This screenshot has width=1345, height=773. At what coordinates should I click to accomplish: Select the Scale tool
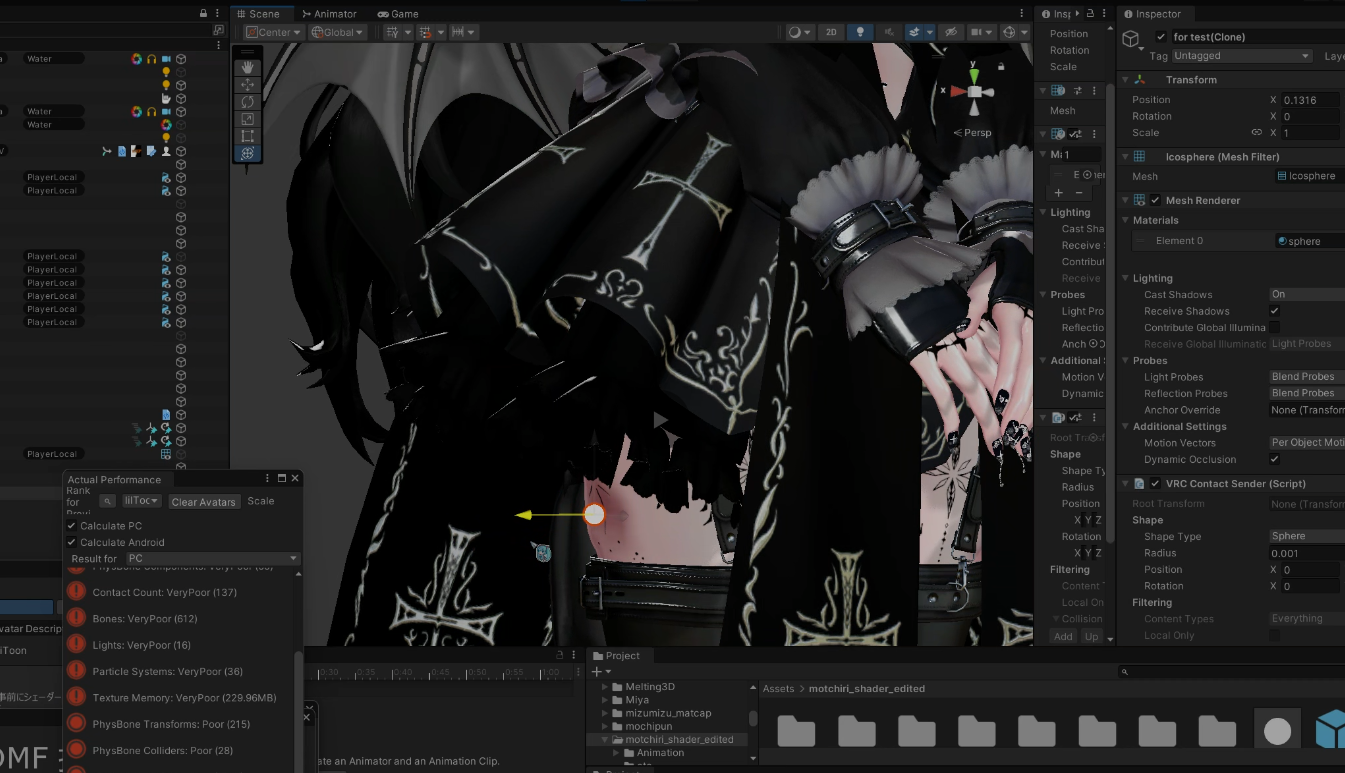tap(248, 119)
